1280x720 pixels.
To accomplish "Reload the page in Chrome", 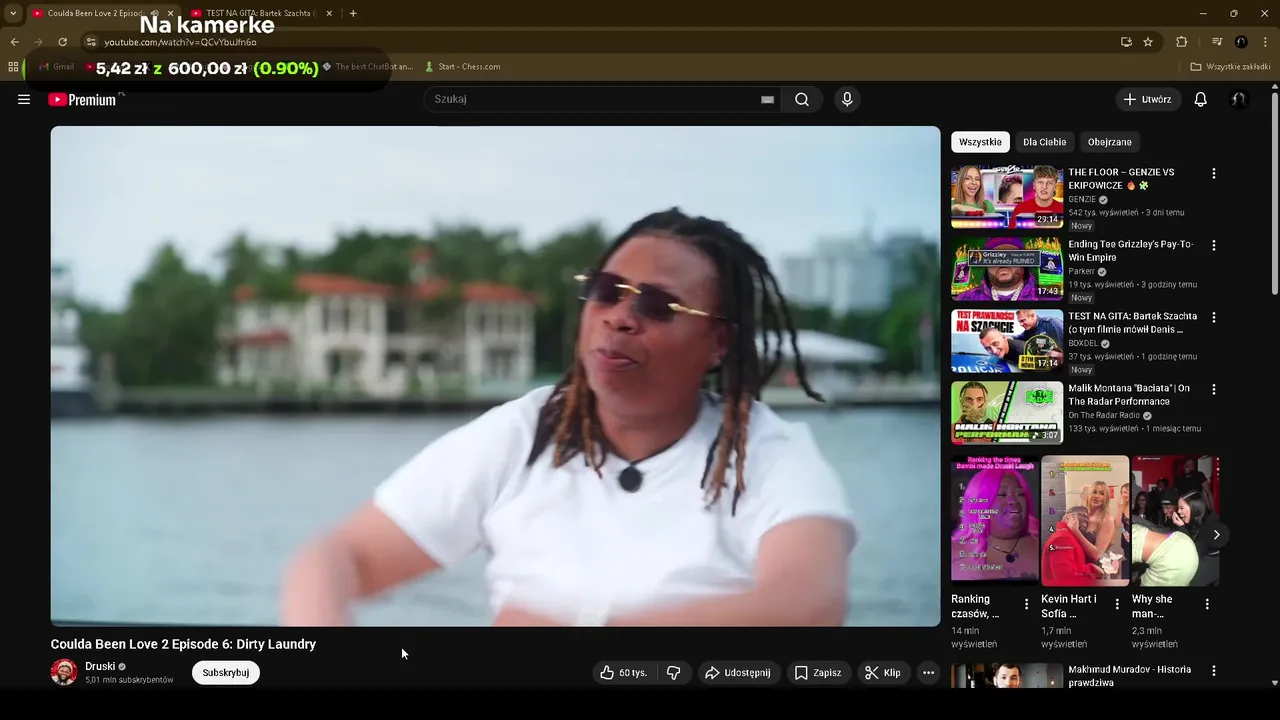I will (62, 42).
